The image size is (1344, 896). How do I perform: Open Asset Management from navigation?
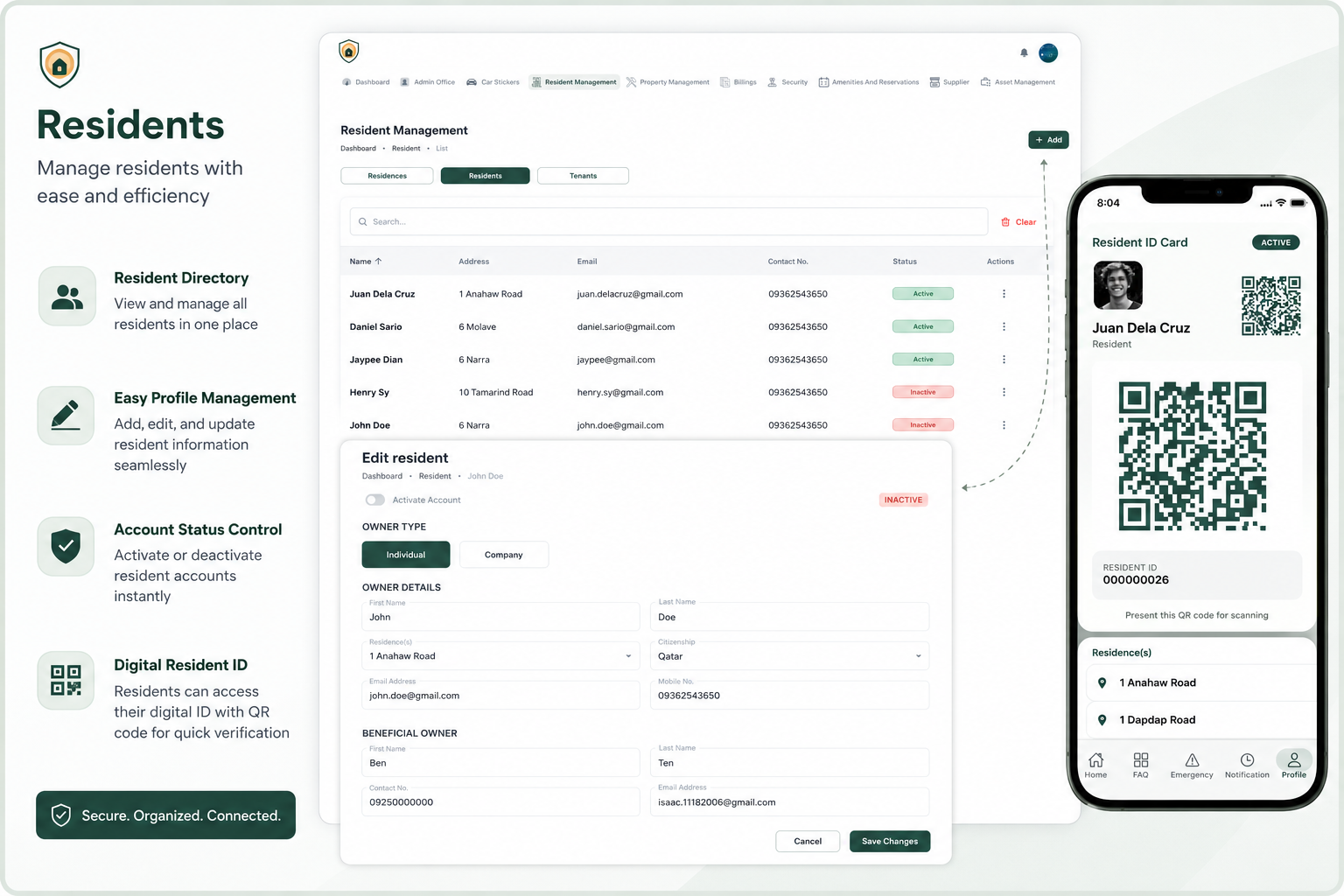1018,82
